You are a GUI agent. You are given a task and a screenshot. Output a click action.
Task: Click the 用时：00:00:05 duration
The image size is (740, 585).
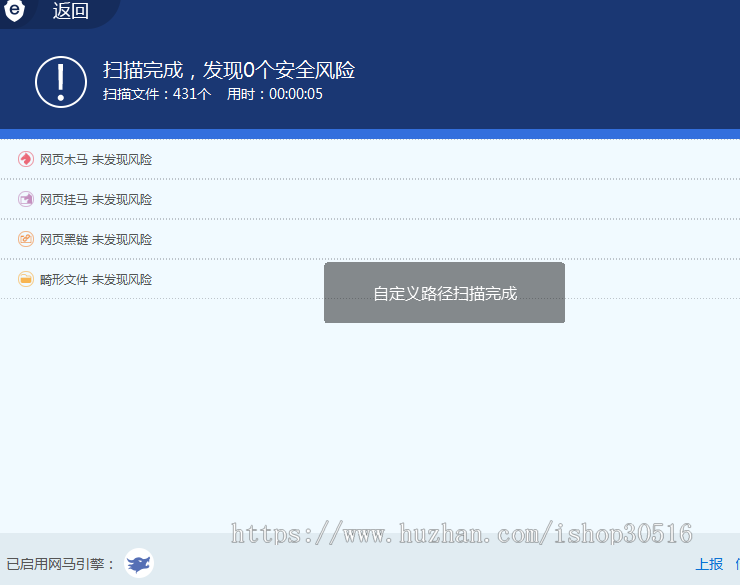(275, 94)
